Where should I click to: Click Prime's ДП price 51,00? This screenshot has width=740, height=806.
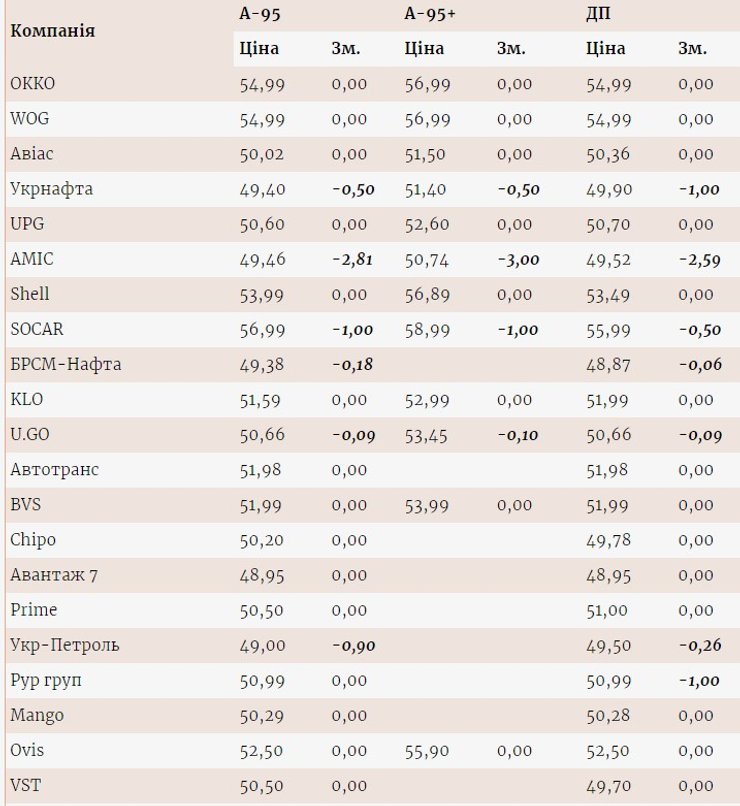(609, 610)
